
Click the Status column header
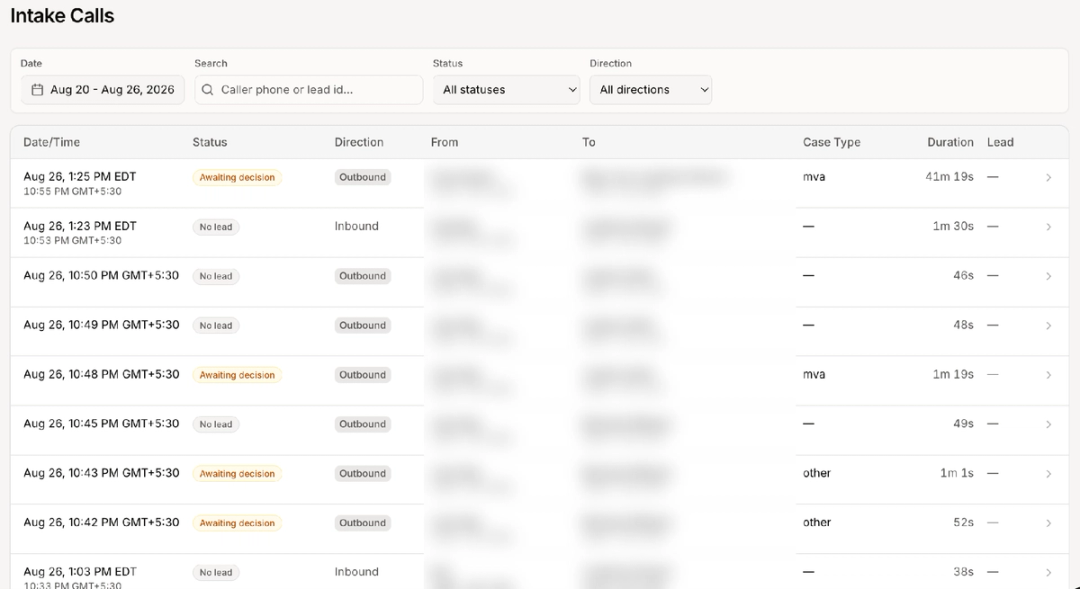pyautogui.click(x=209, y=142)
